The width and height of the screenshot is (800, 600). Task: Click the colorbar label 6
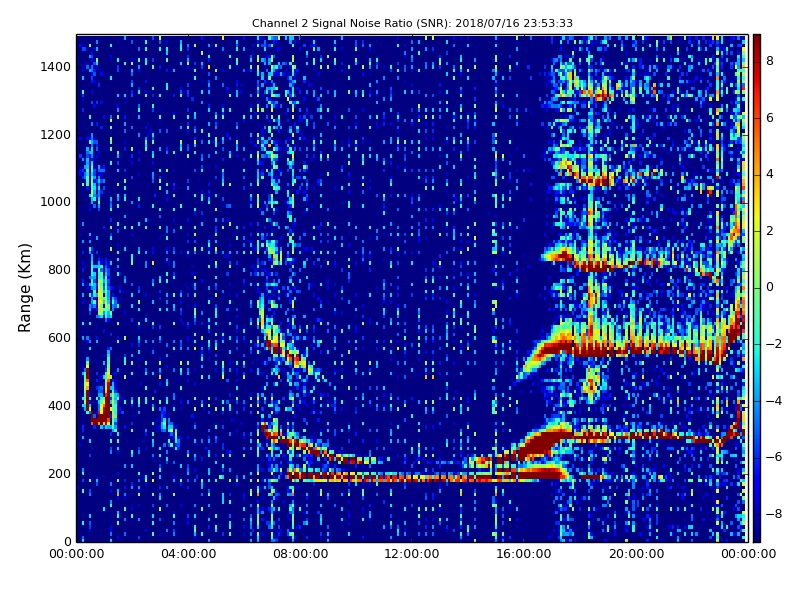click(x=770, y=118)
